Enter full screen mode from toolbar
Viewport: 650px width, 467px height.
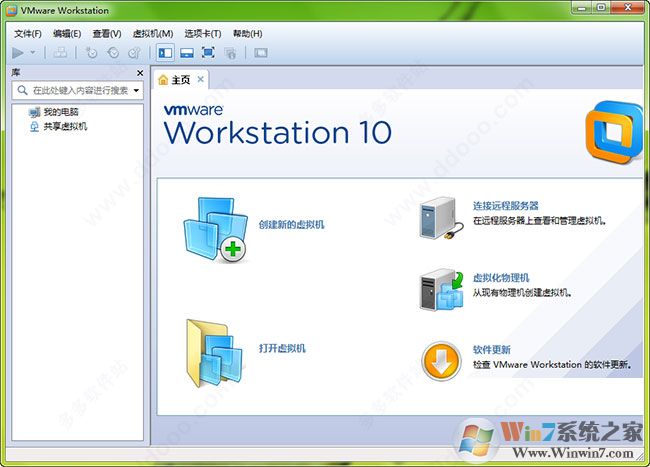(208, 52)
